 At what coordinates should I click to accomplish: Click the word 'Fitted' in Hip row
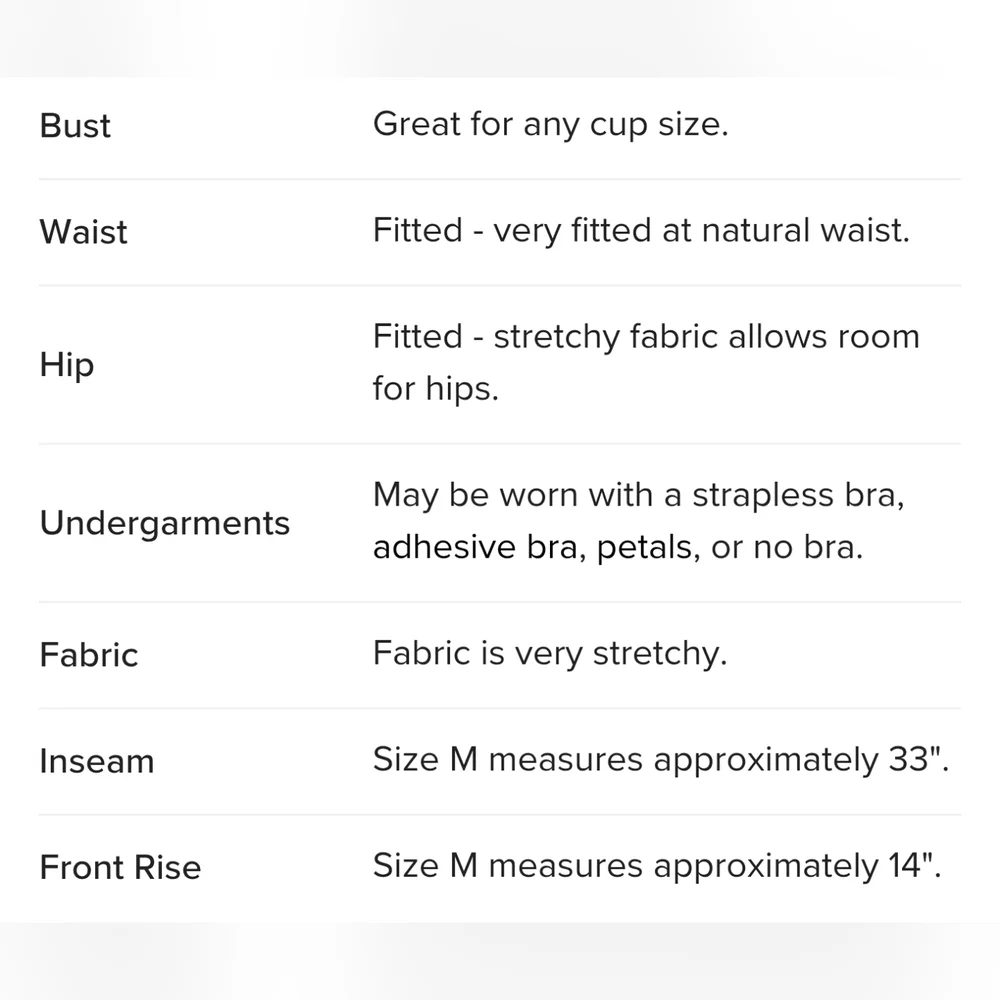(418, 337)
